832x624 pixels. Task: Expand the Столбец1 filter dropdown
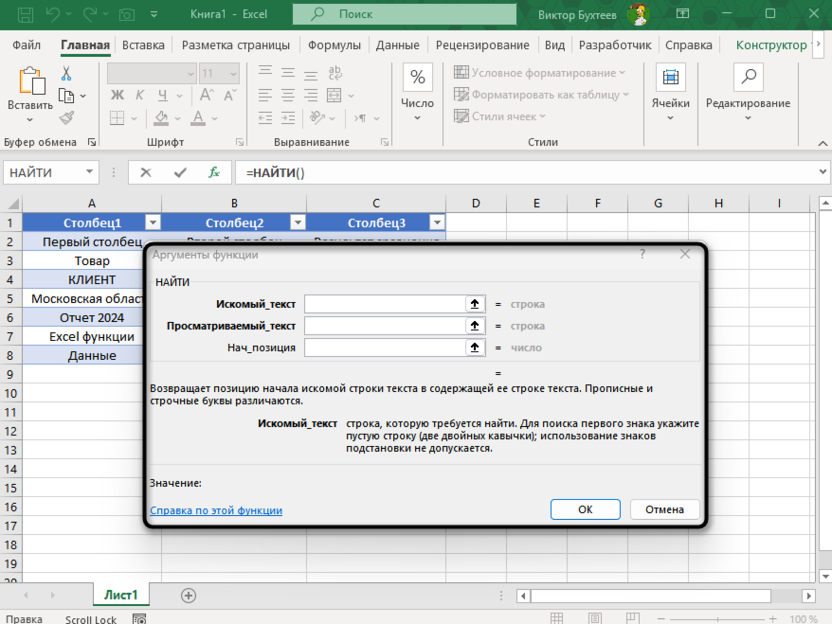(x=152, y=223)
